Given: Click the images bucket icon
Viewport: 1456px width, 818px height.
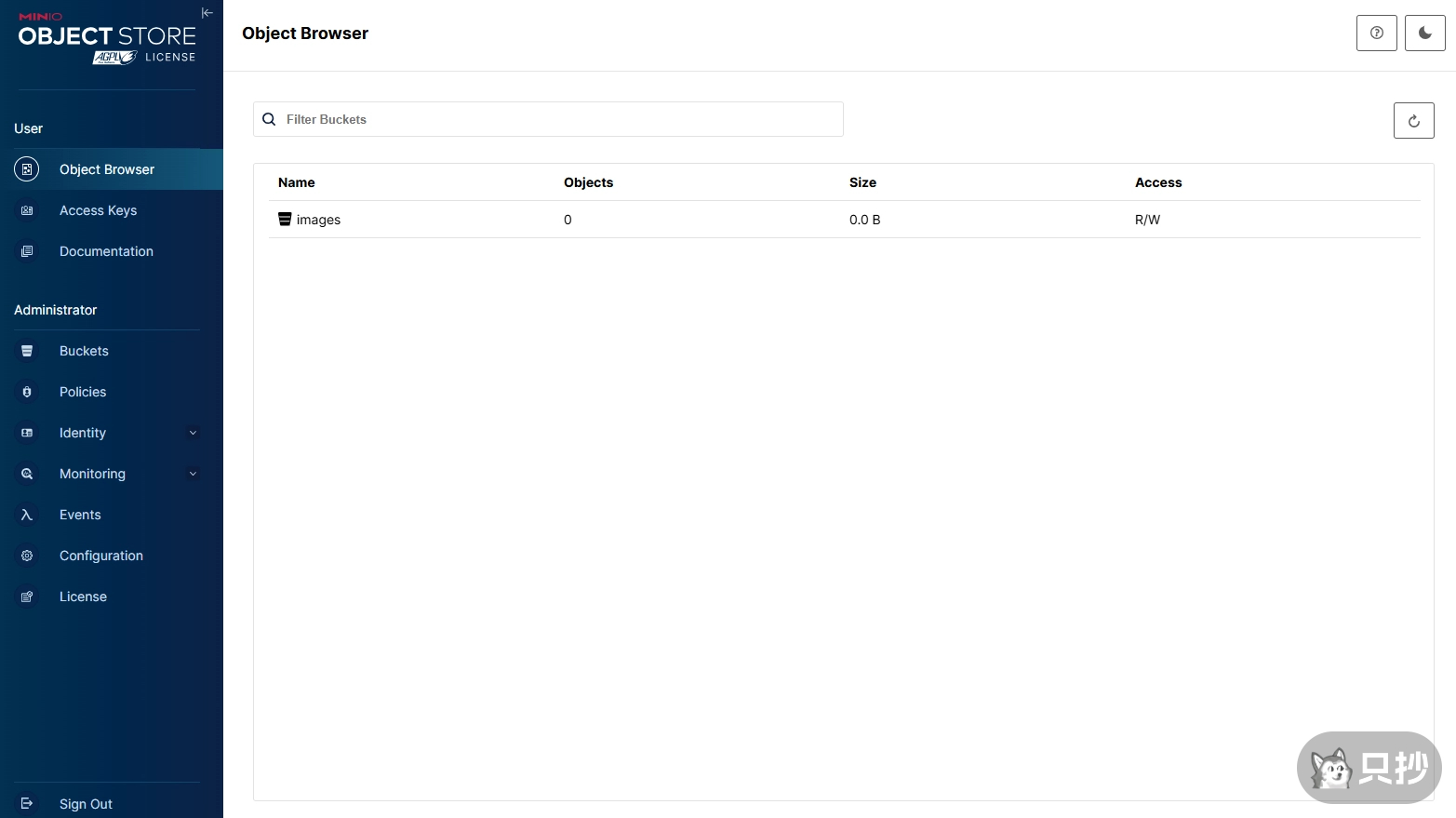Looking at the screenshot, I should (x=285, y=220).
